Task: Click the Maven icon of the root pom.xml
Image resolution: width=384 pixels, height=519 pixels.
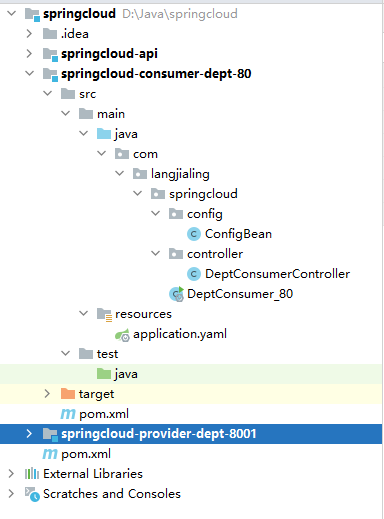Action: pyautogui.click(x=50, y=454)
